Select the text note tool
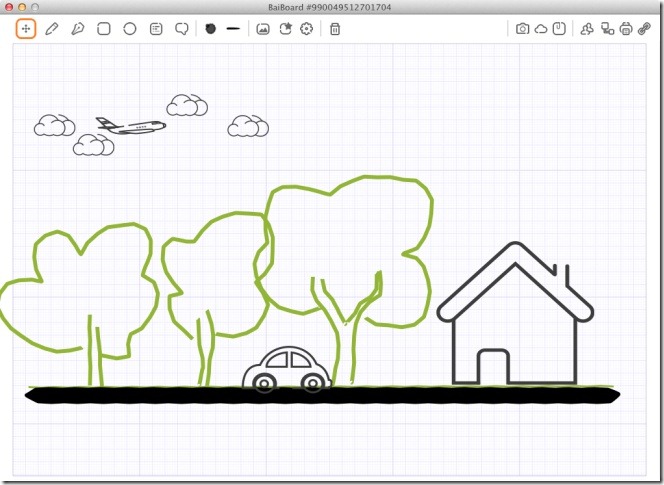 click(x=156, y=29)
